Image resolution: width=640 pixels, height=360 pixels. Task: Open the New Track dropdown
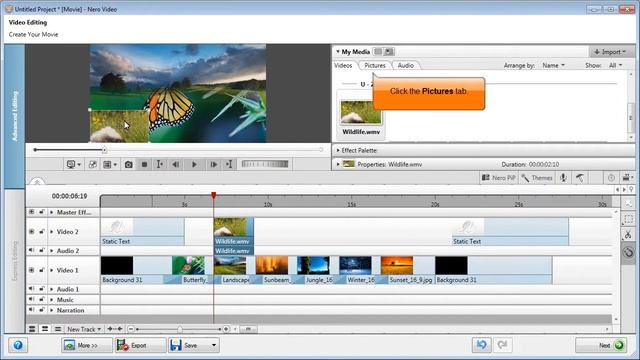(x=84, y=329)
